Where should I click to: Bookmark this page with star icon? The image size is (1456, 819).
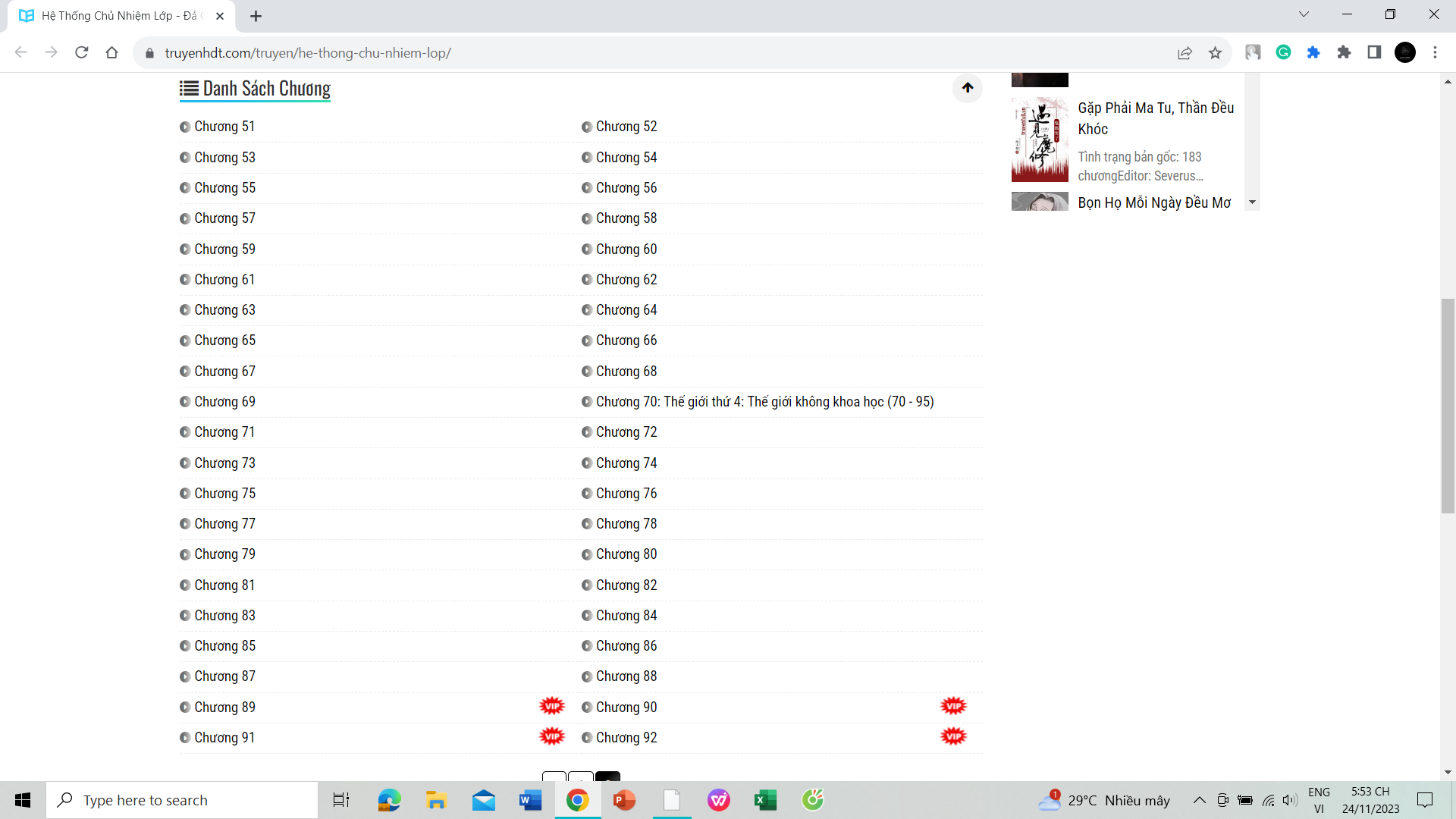1215,53
